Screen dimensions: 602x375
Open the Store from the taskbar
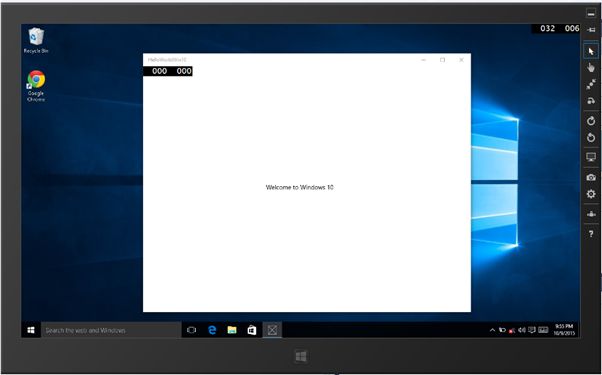pyautogui.click(x=252, y=330)
